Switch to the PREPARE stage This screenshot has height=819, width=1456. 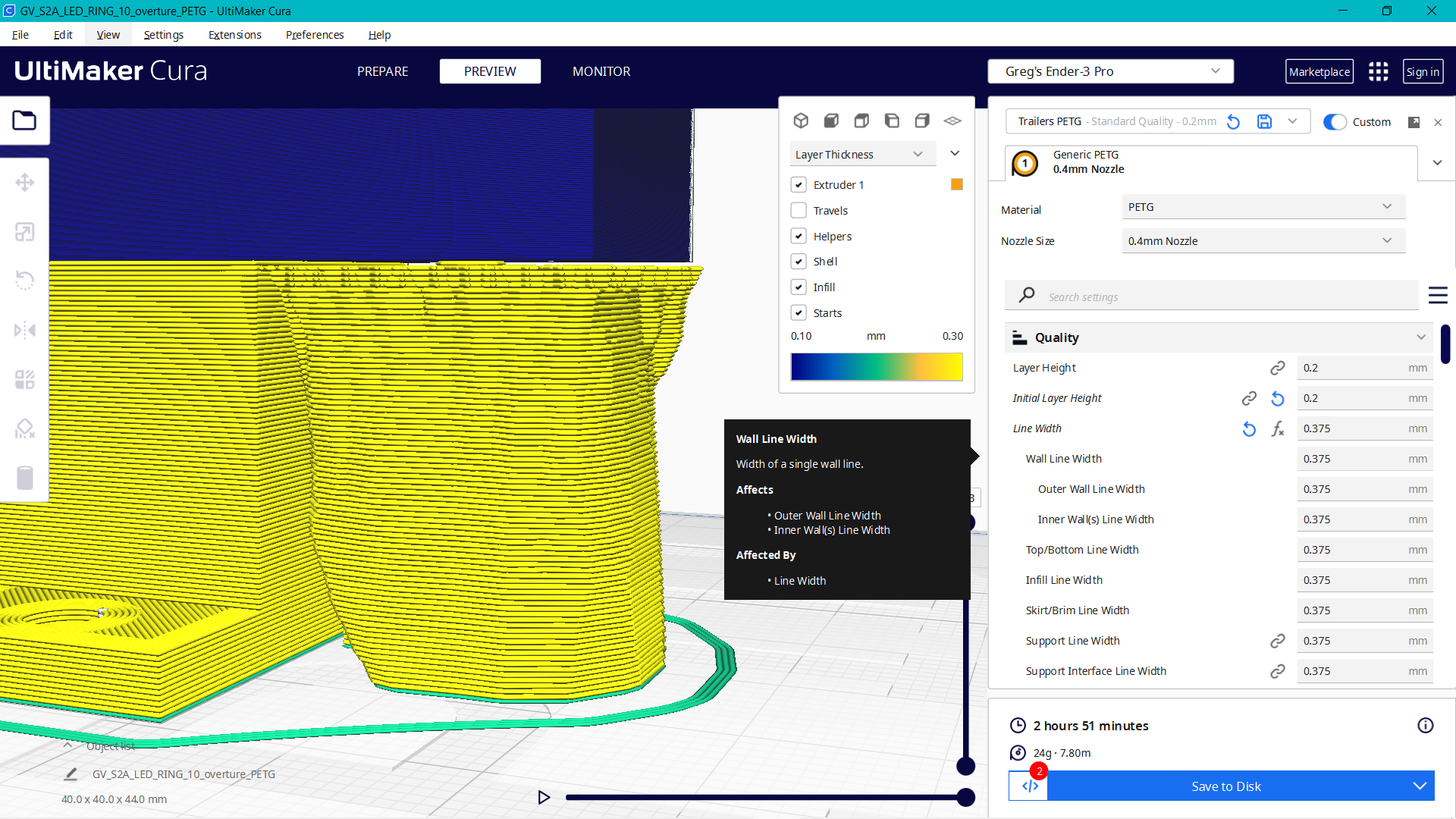382,71
